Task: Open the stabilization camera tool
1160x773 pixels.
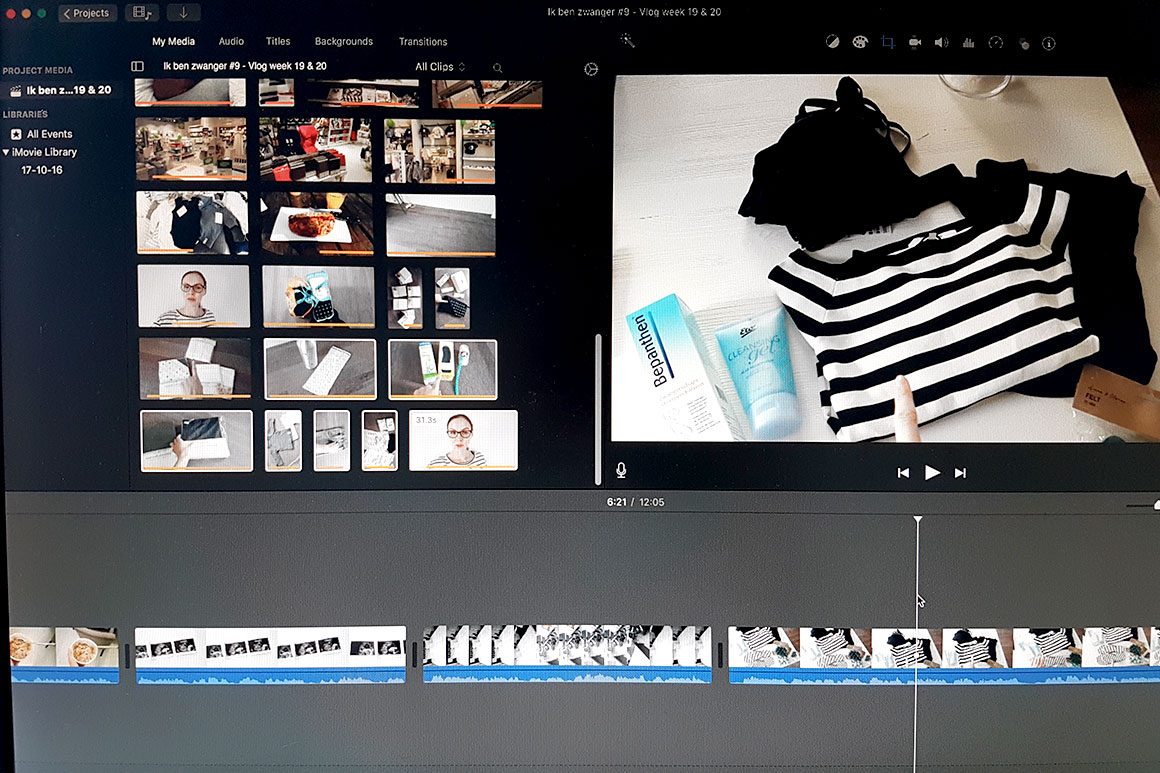Action: tap(915, 42)
